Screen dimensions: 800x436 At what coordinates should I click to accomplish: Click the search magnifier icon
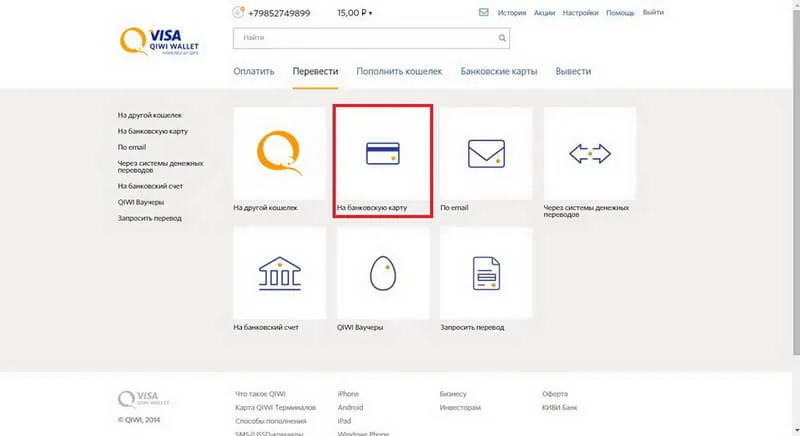tap(502, 38)
